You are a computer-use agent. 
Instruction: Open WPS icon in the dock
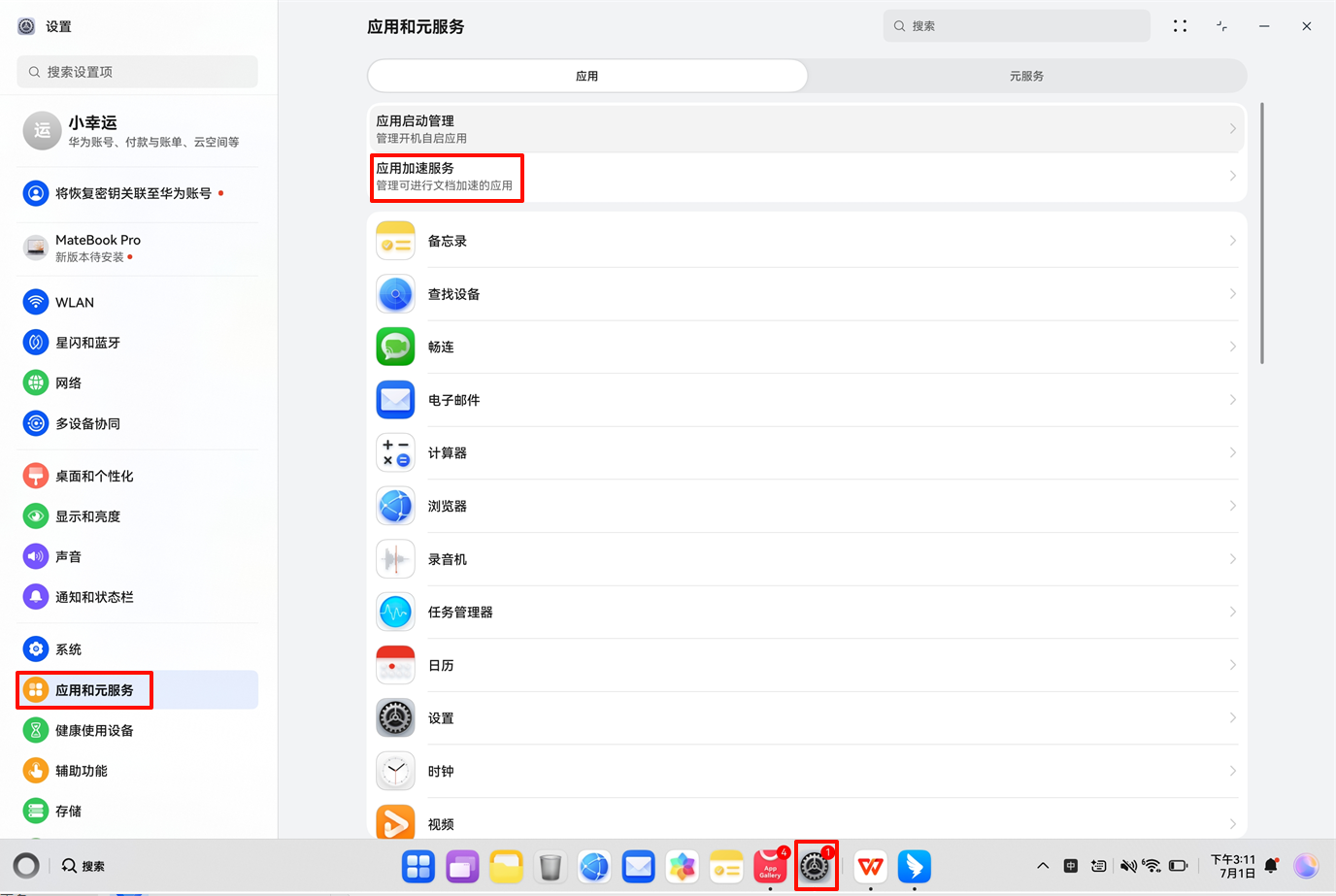[870, 866]
